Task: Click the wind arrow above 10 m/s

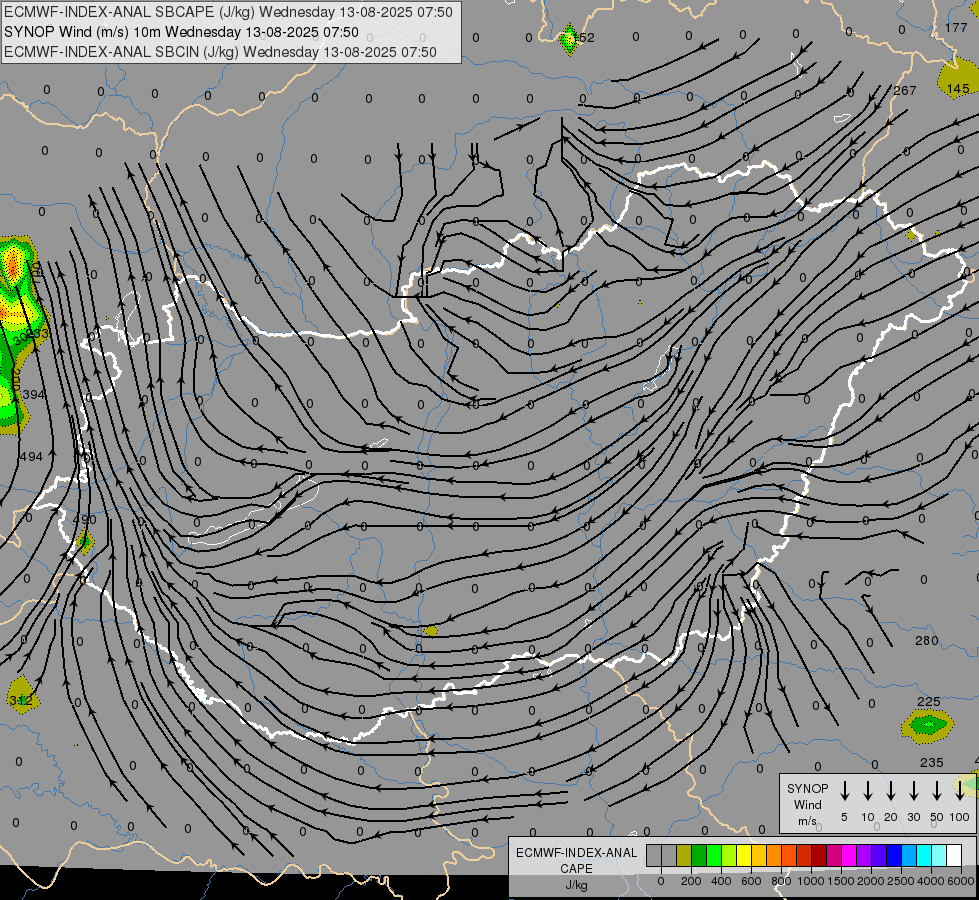Action: point(868,791)
